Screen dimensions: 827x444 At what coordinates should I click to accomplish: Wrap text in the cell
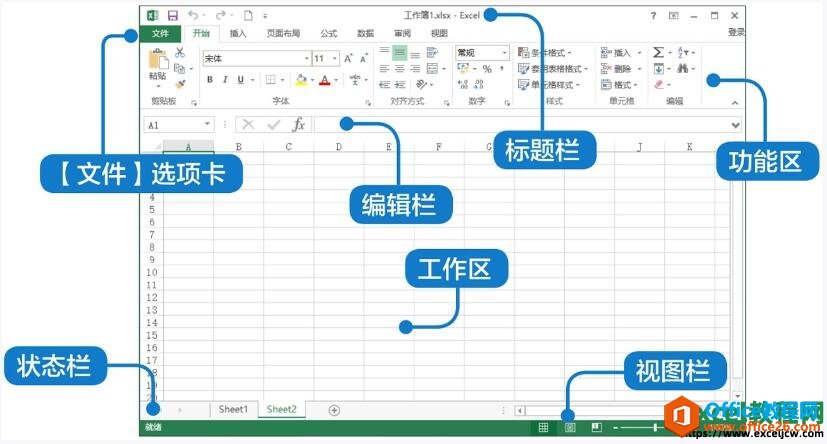click(x=432, y=52)
